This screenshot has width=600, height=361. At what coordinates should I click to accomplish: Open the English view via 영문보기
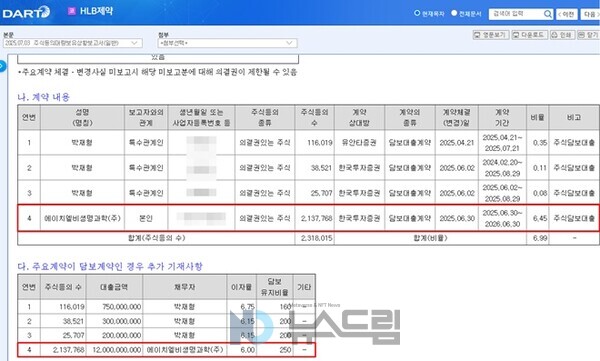491,35
